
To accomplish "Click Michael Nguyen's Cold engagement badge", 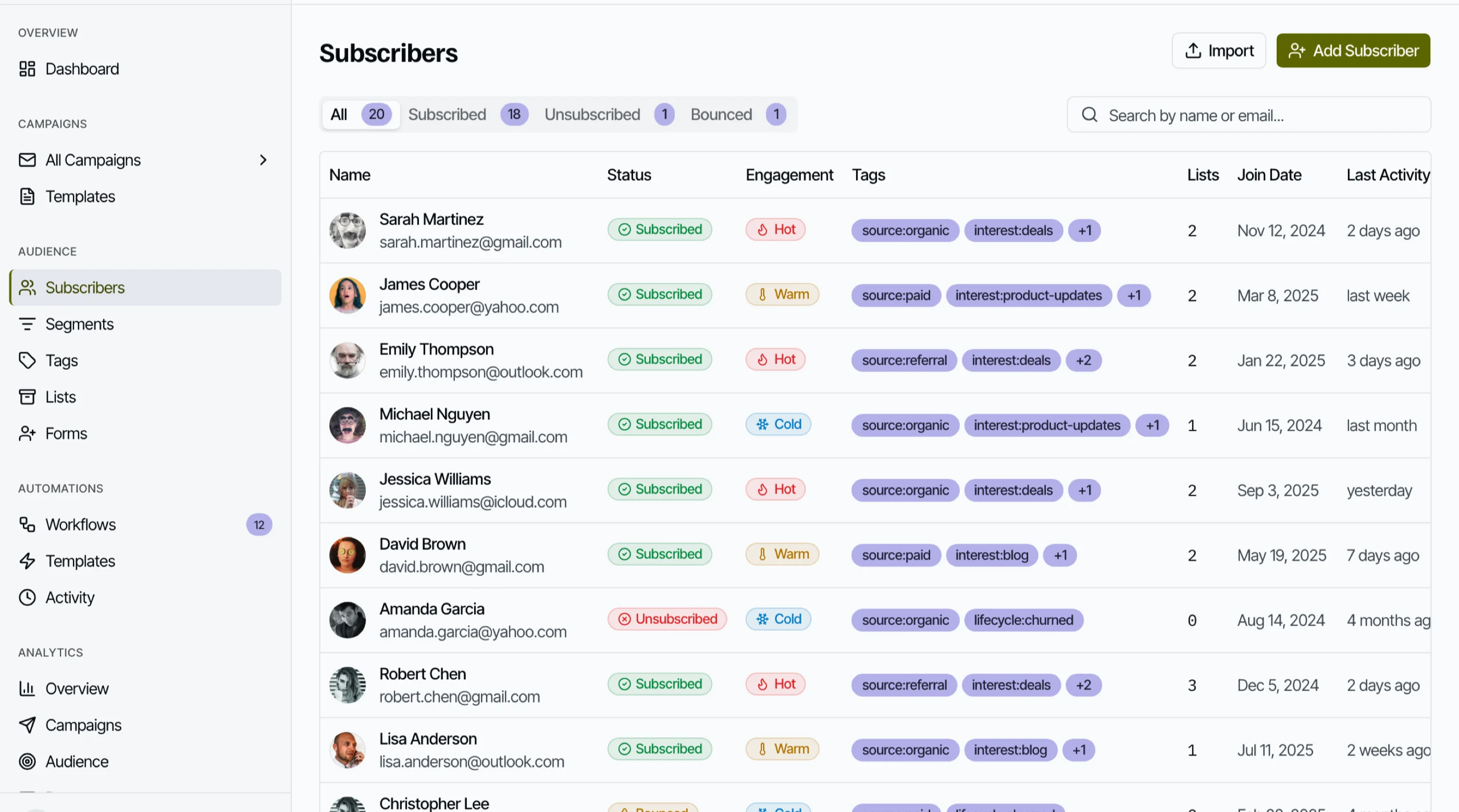I will click(778, 424).
